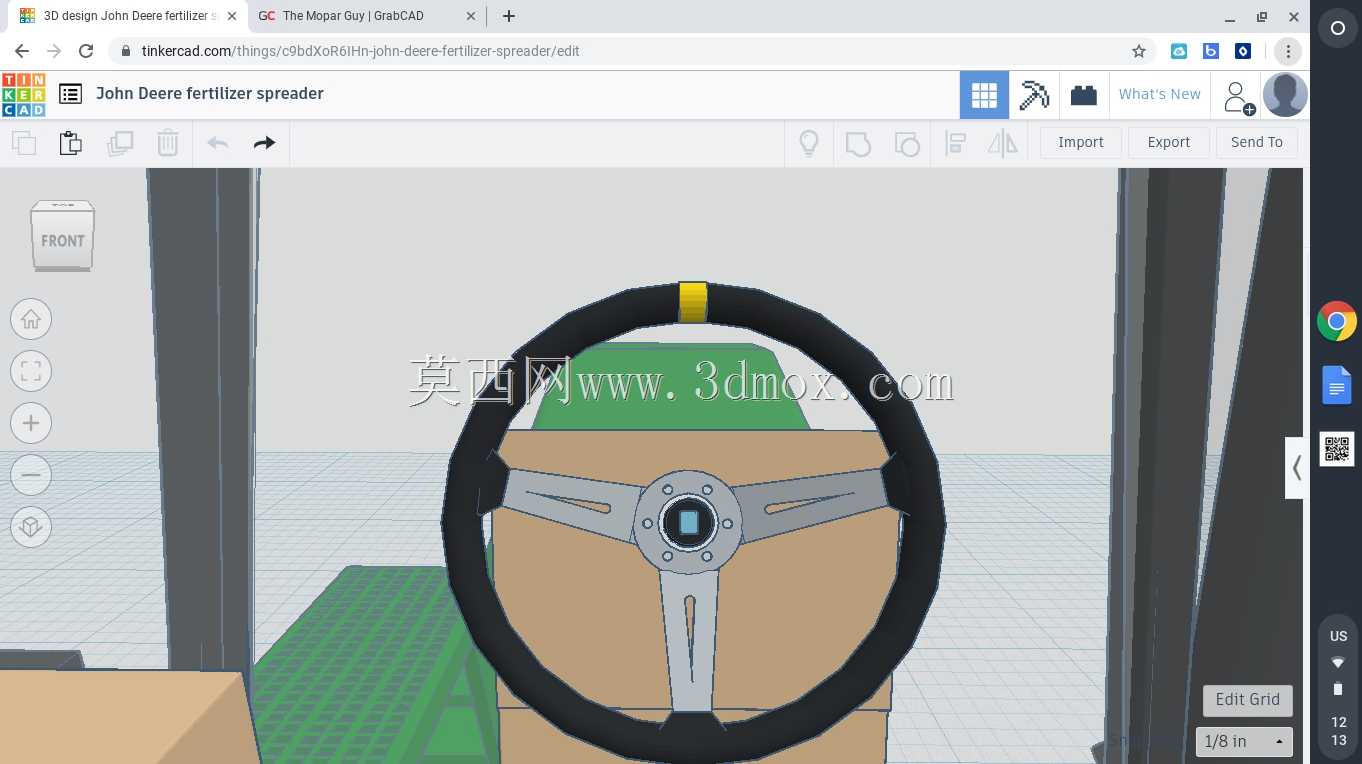Open Chrome from the shelf
The image size is (1362, 764).
(x=1337, y=322)
